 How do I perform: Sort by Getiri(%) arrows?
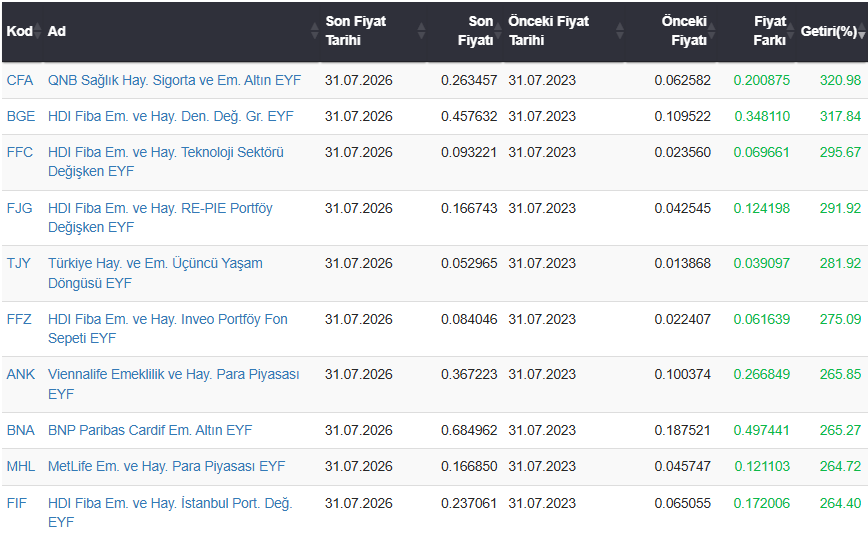(862, 31)
